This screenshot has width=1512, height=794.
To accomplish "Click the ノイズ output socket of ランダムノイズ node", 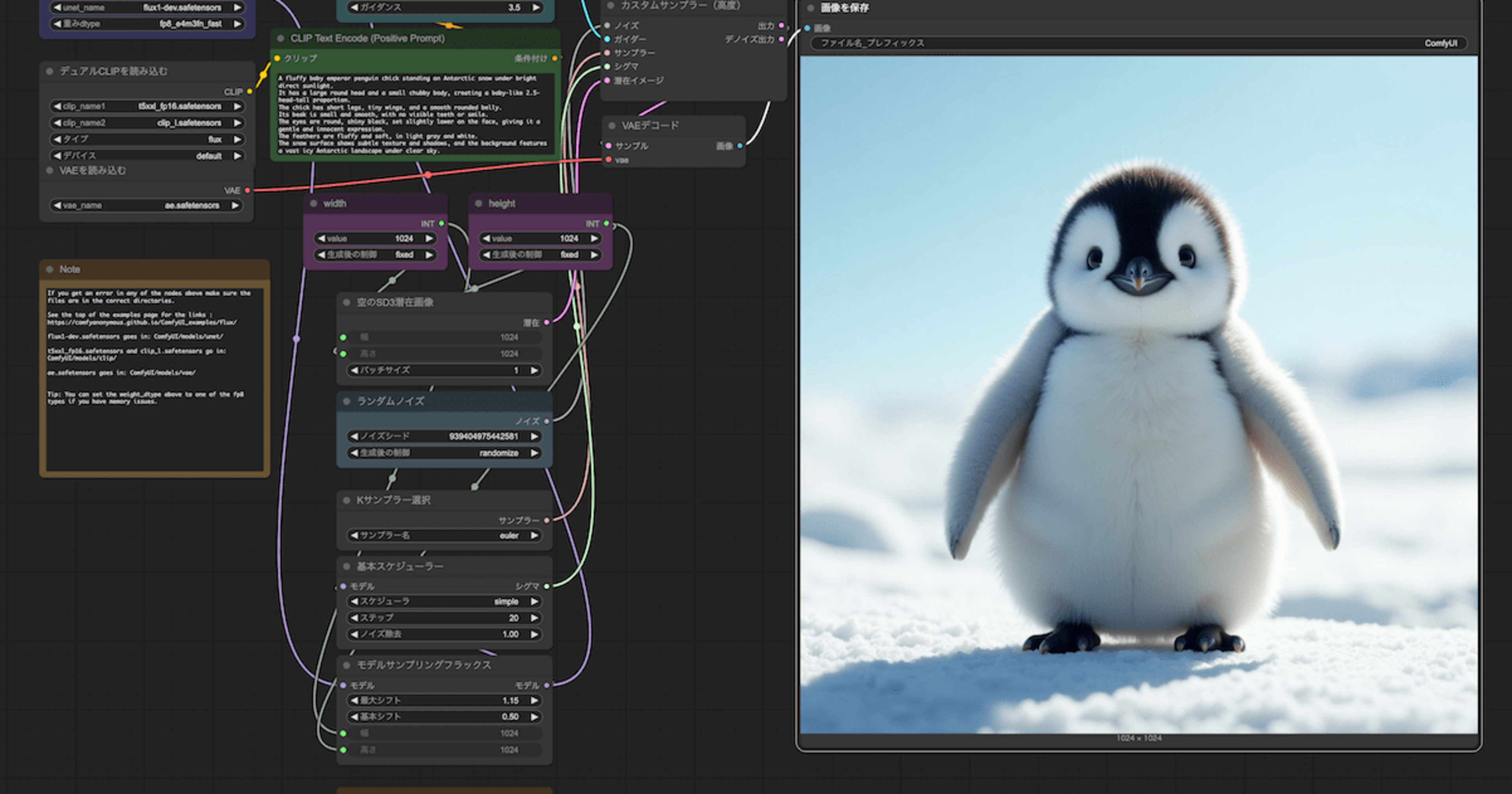I will coord(547,421).
